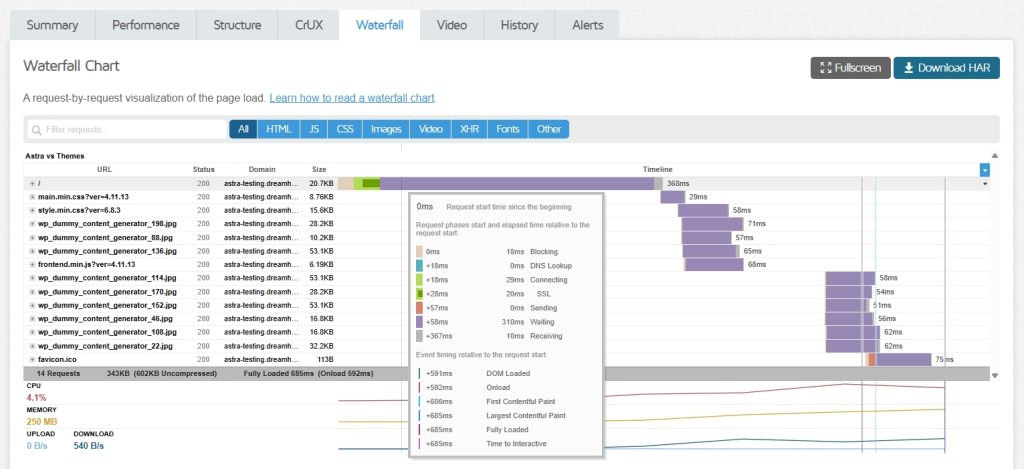Click the search magnifier icon in filter box

36,130
